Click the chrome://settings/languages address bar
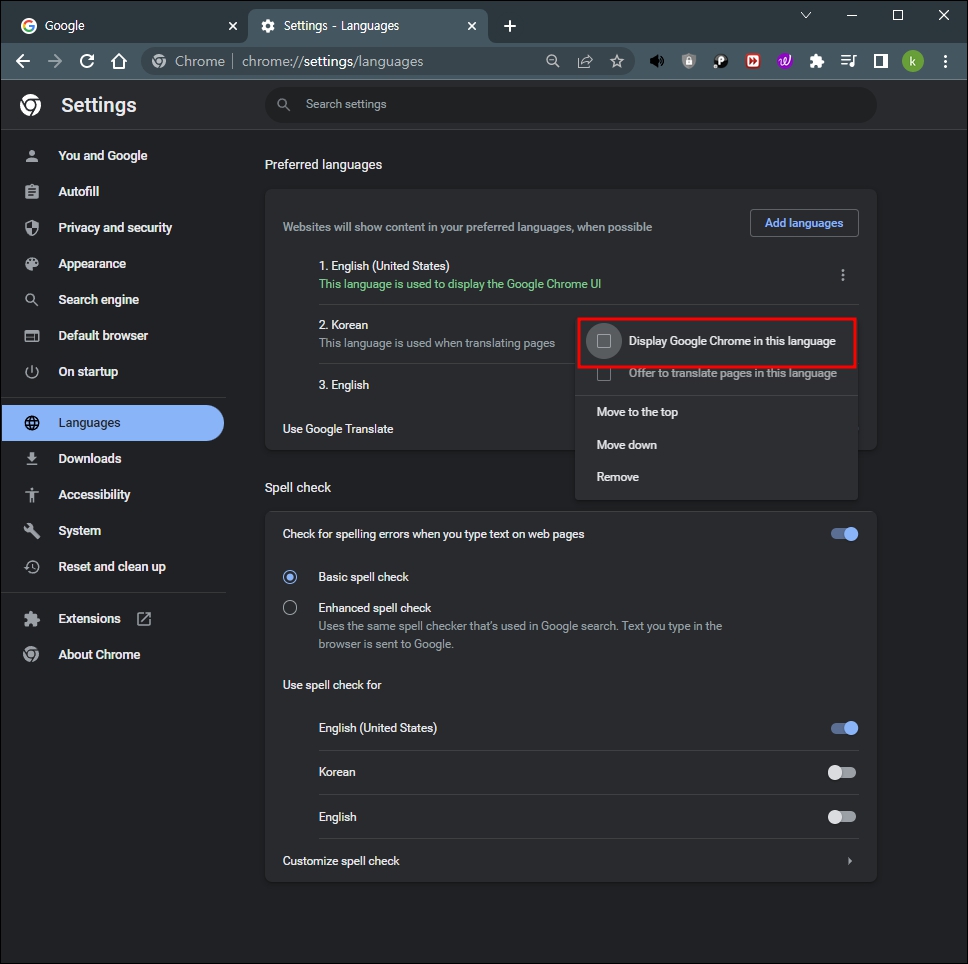Image resolution: width=968 pixels, height=964 pixels. click(389, 61)
